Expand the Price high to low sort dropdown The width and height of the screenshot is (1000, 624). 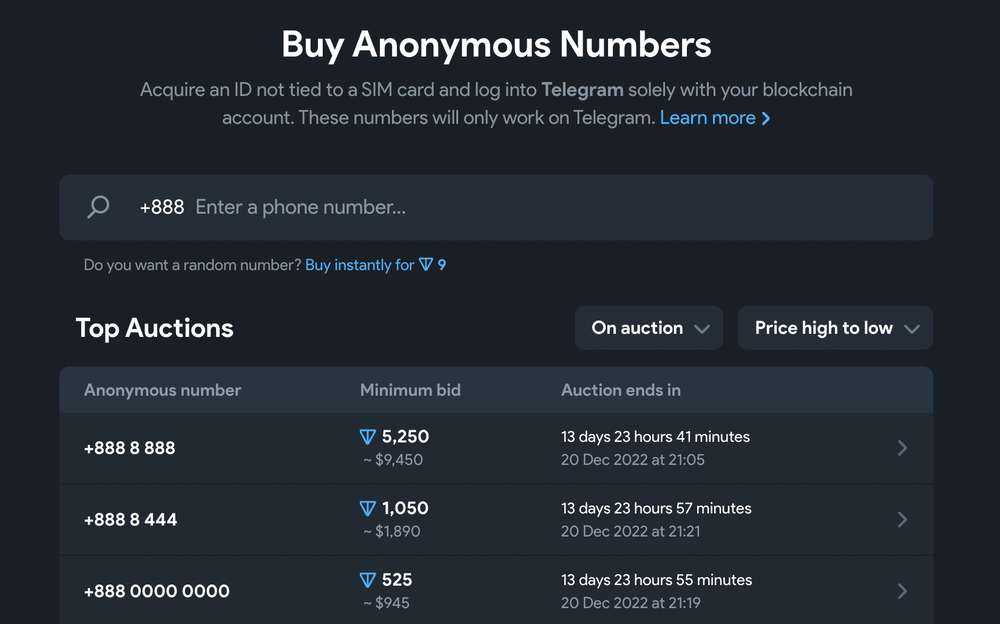point(835,328)
